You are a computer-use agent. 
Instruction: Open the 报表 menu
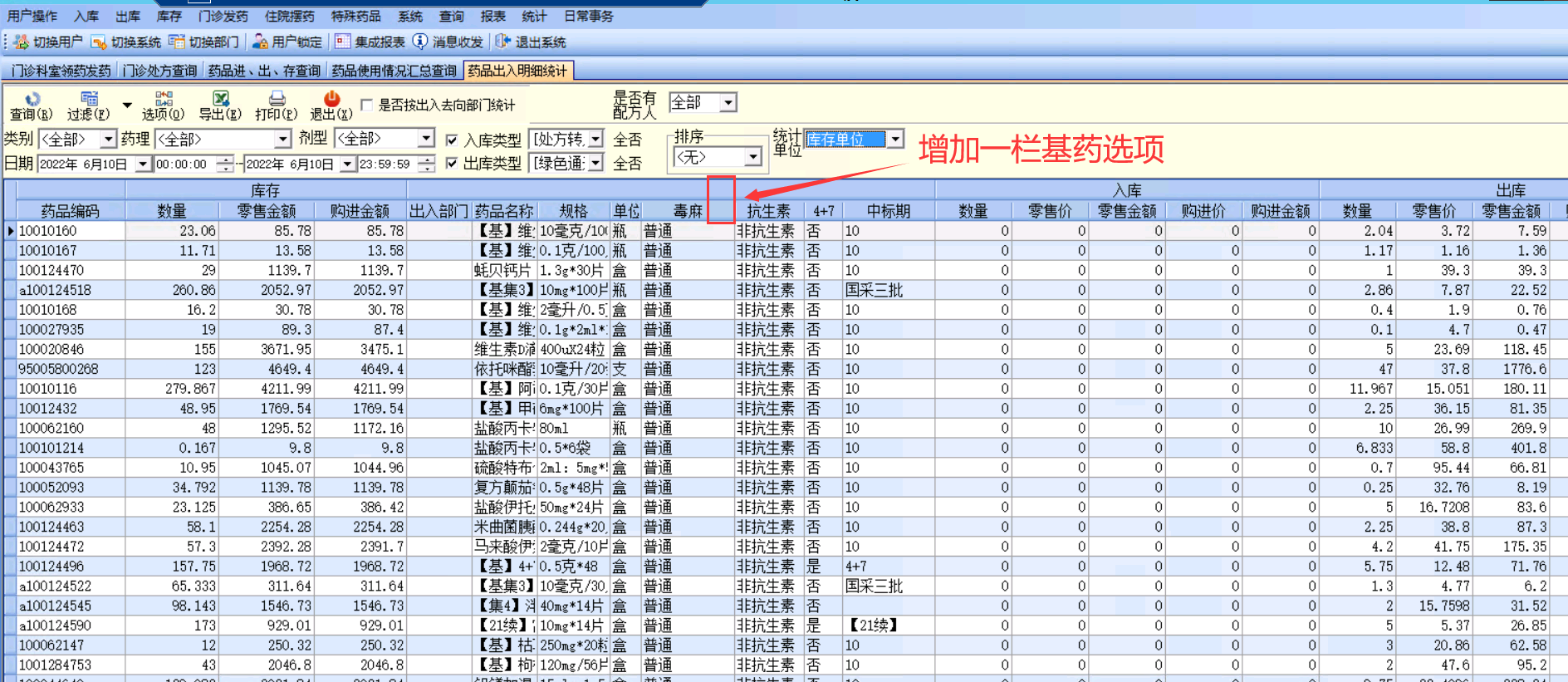pyautogui.click(x=493, y=16)
